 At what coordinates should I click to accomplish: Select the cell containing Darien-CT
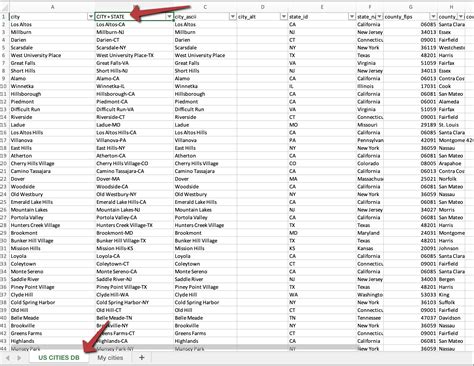(x=134, y=40)
